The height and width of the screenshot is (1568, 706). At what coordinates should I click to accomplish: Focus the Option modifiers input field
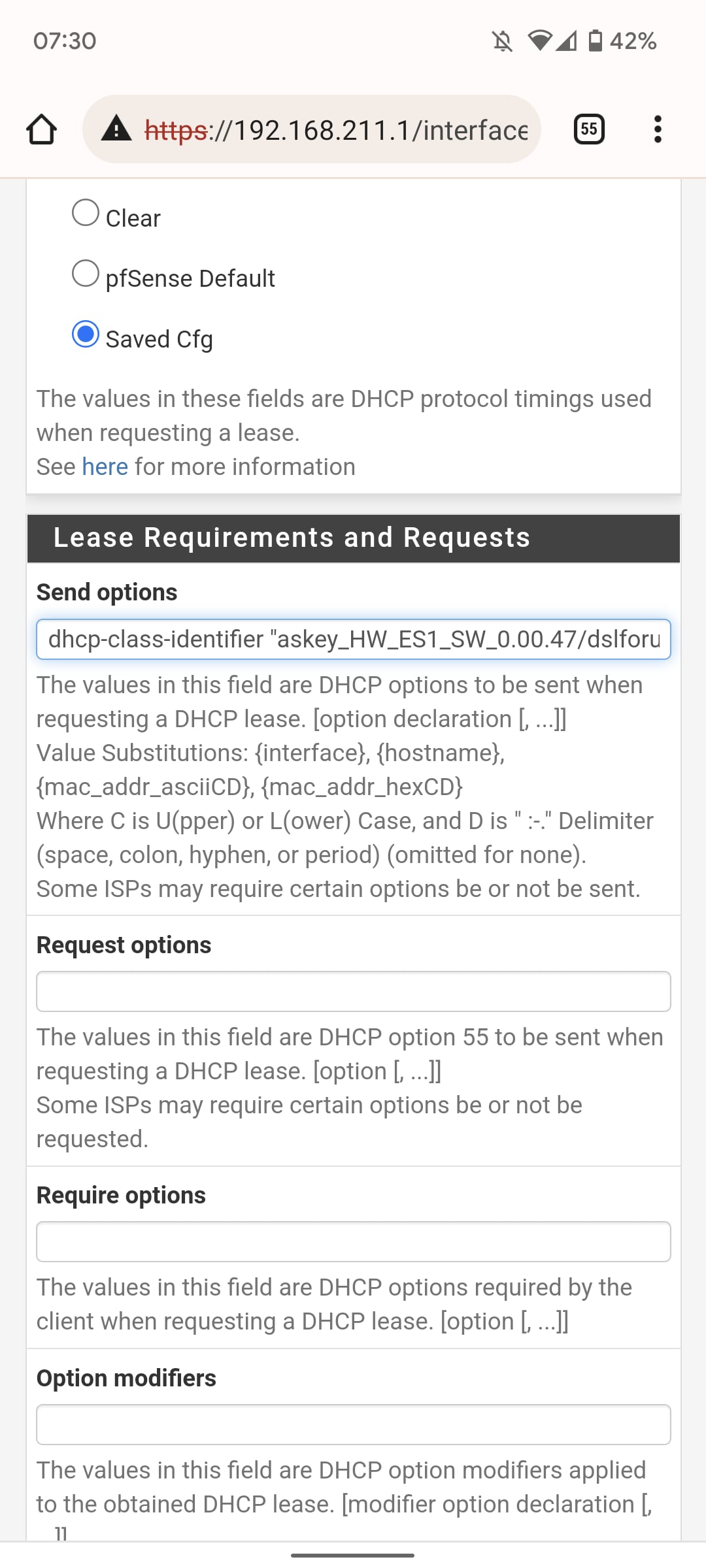[x=354, y=1424]
